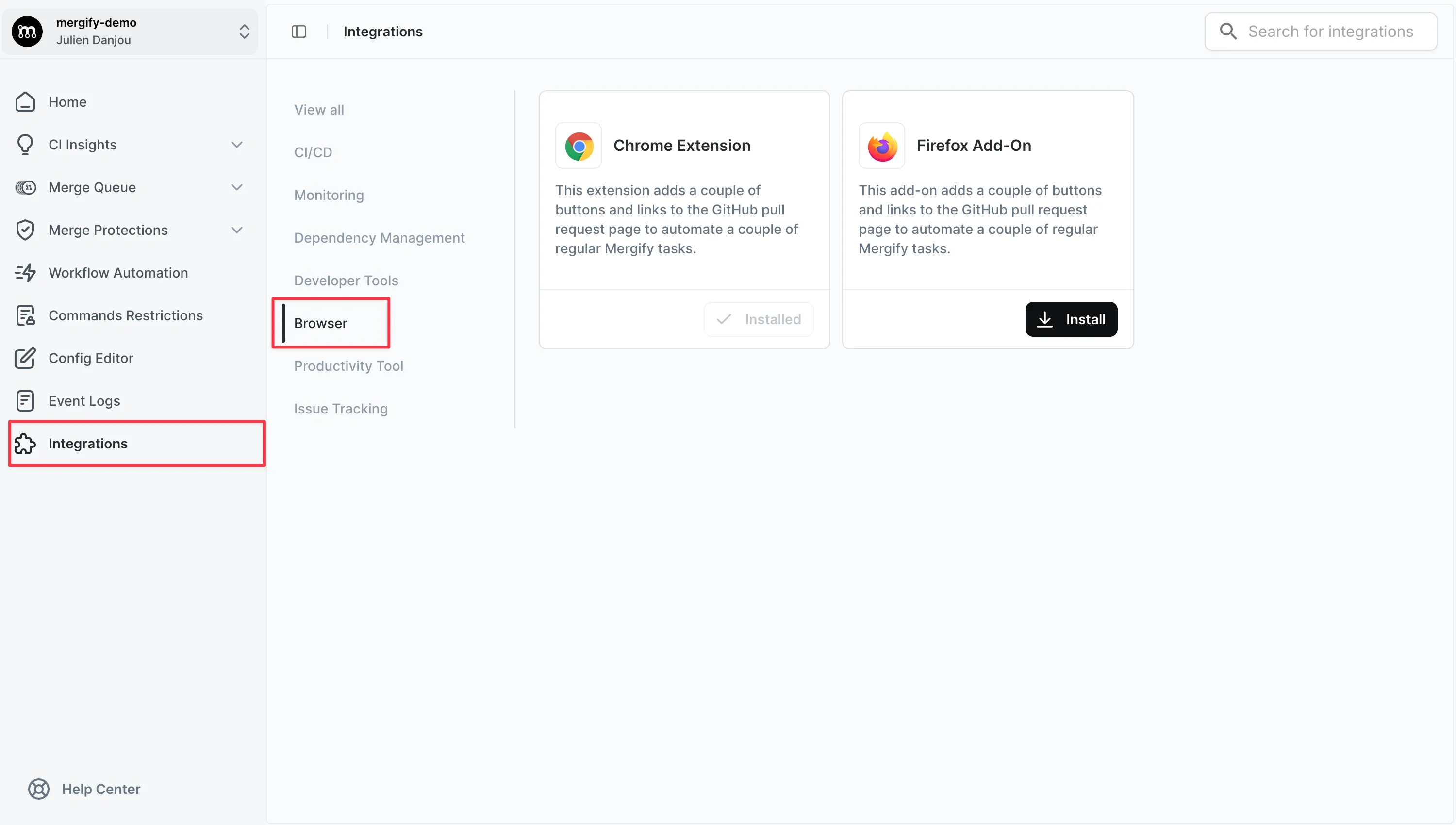Expand the Merge Queue chevron

(x=237, y=187)
